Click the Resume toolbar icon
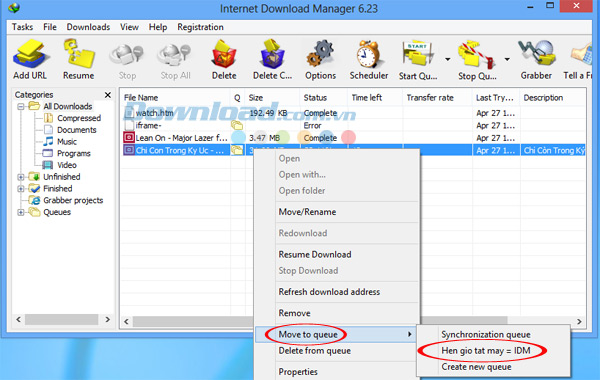 tap(78, 54)
